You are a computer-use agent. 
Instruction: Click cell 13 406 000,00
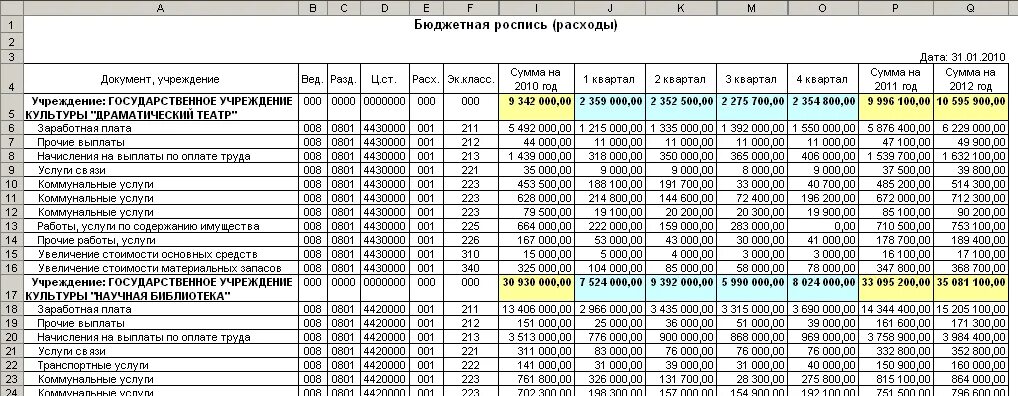[536, 309]
